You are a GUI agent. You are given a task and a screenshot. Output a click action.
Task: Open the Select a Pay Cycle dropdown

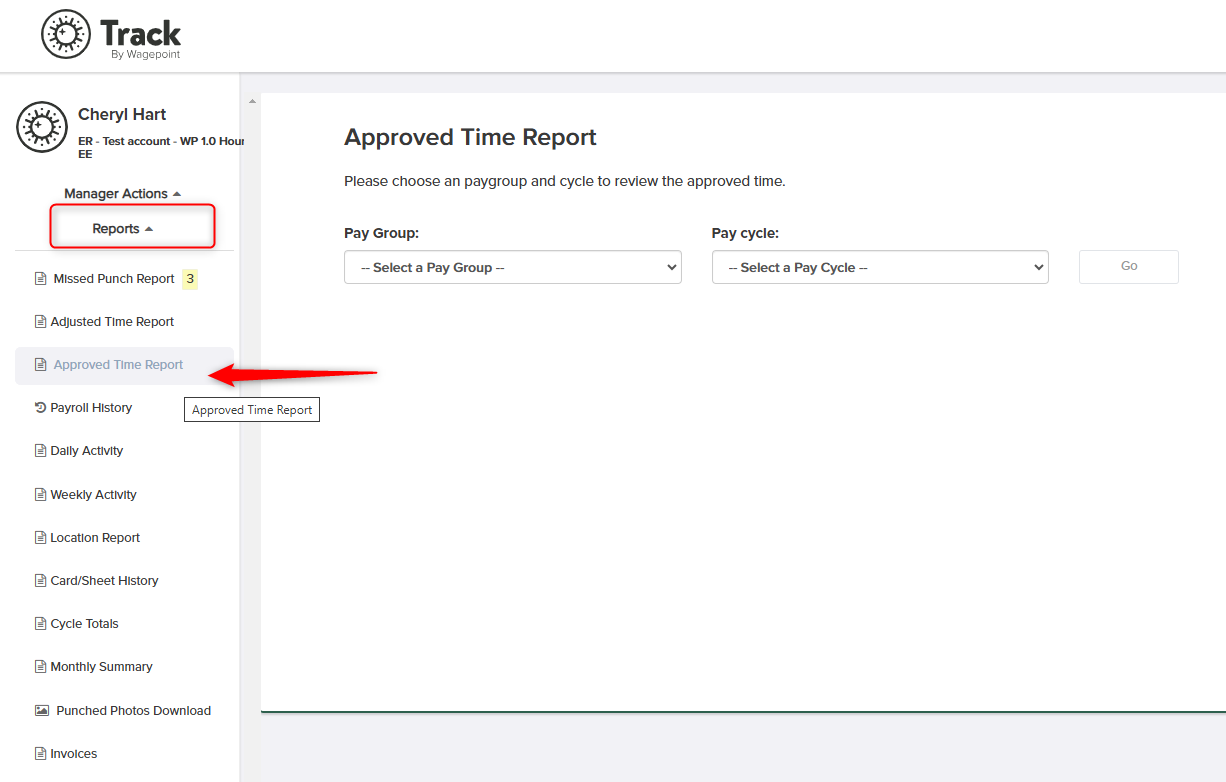880,267
